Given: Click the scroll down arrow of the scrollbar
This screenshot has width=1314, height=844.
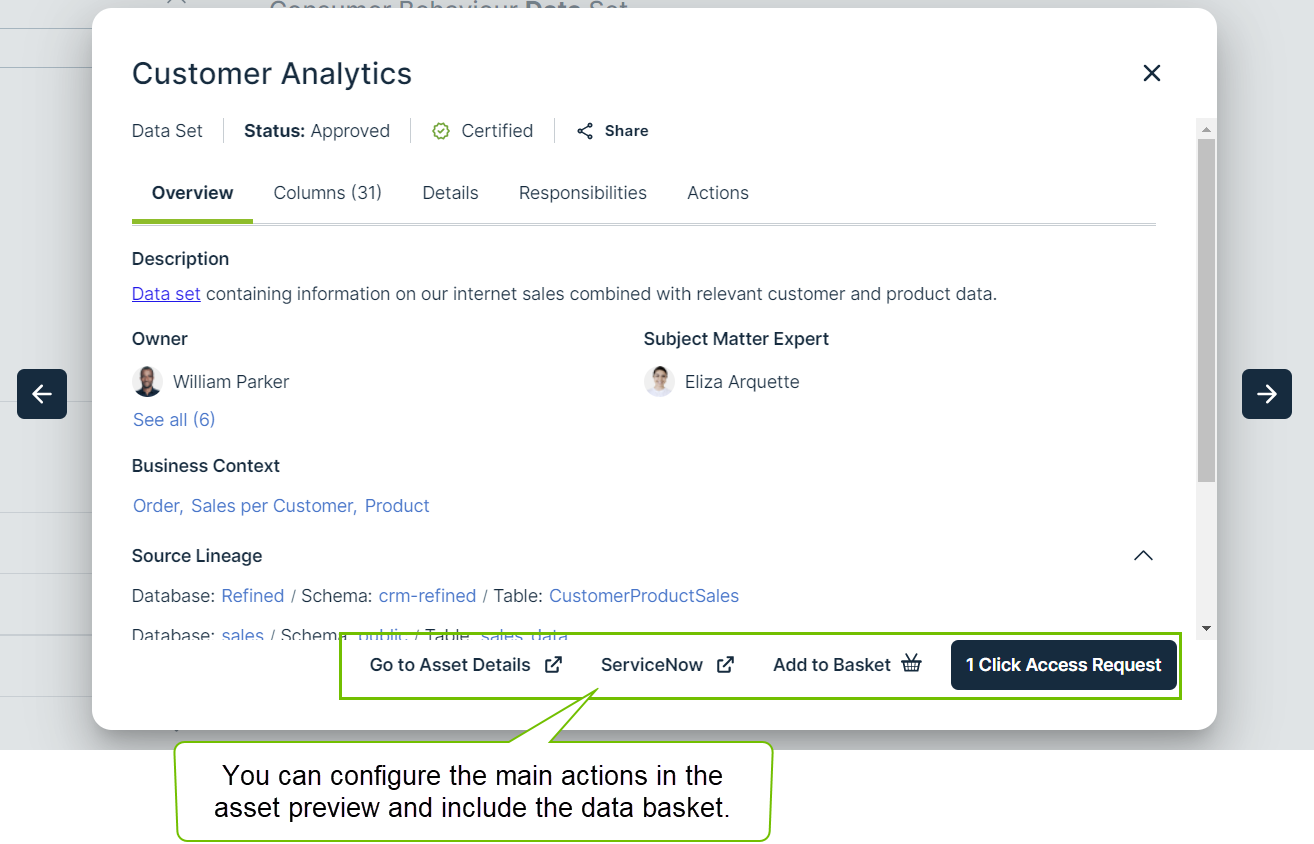Looking at the screenshot, I should [1206, 628].
